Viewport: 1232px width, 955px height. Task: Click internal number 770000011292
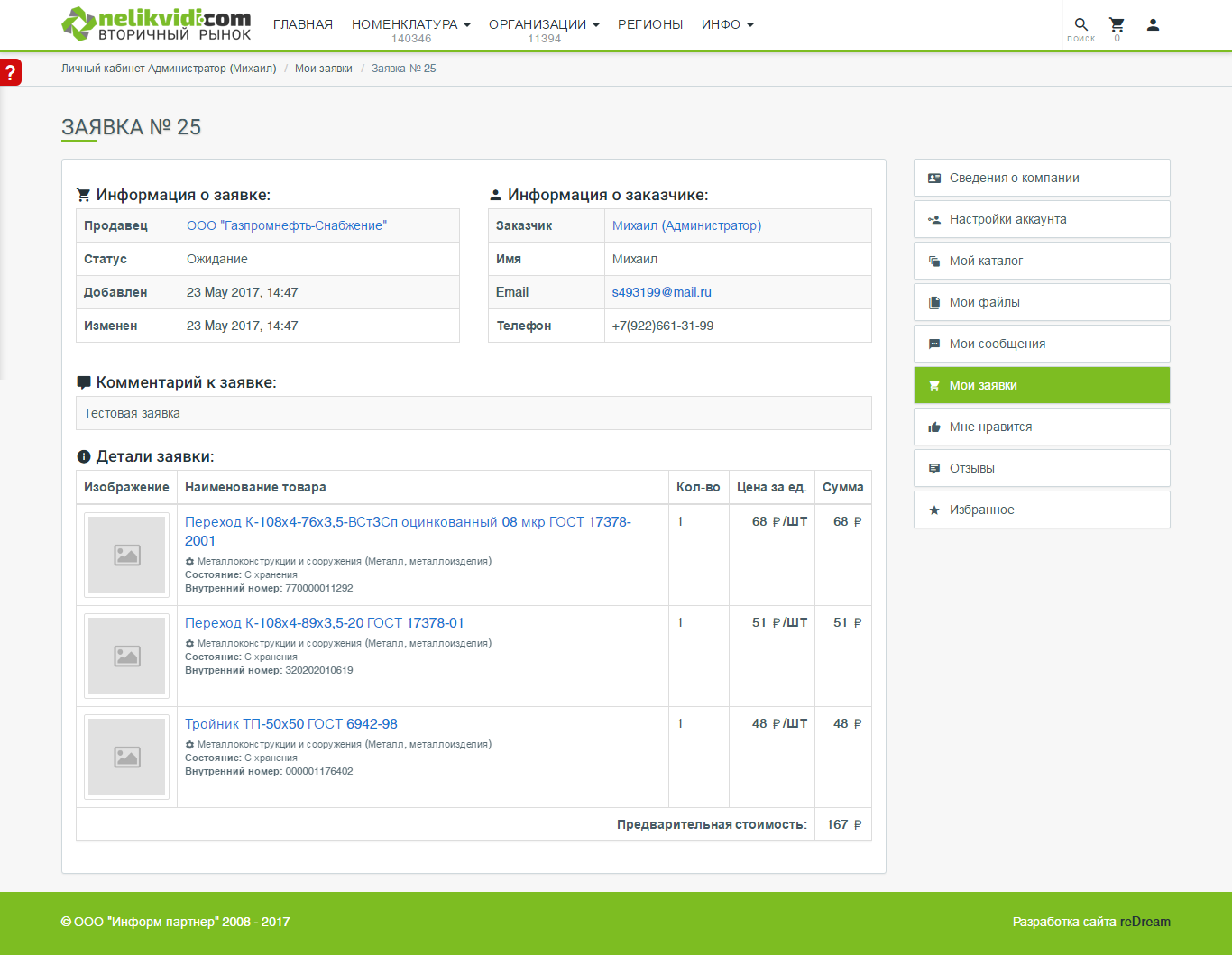(x=319, y=588)
